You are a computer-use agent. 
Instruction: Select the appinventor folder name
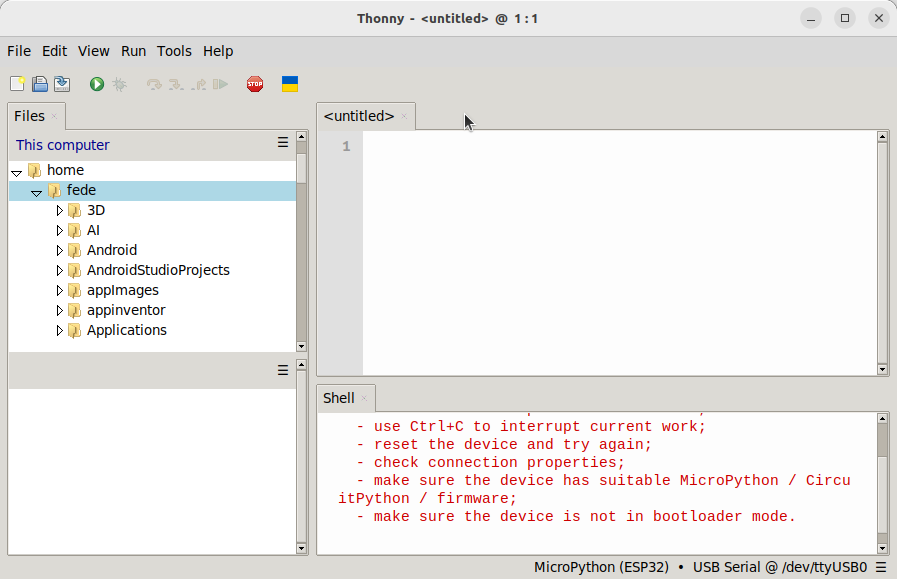(x=126, y=310)
